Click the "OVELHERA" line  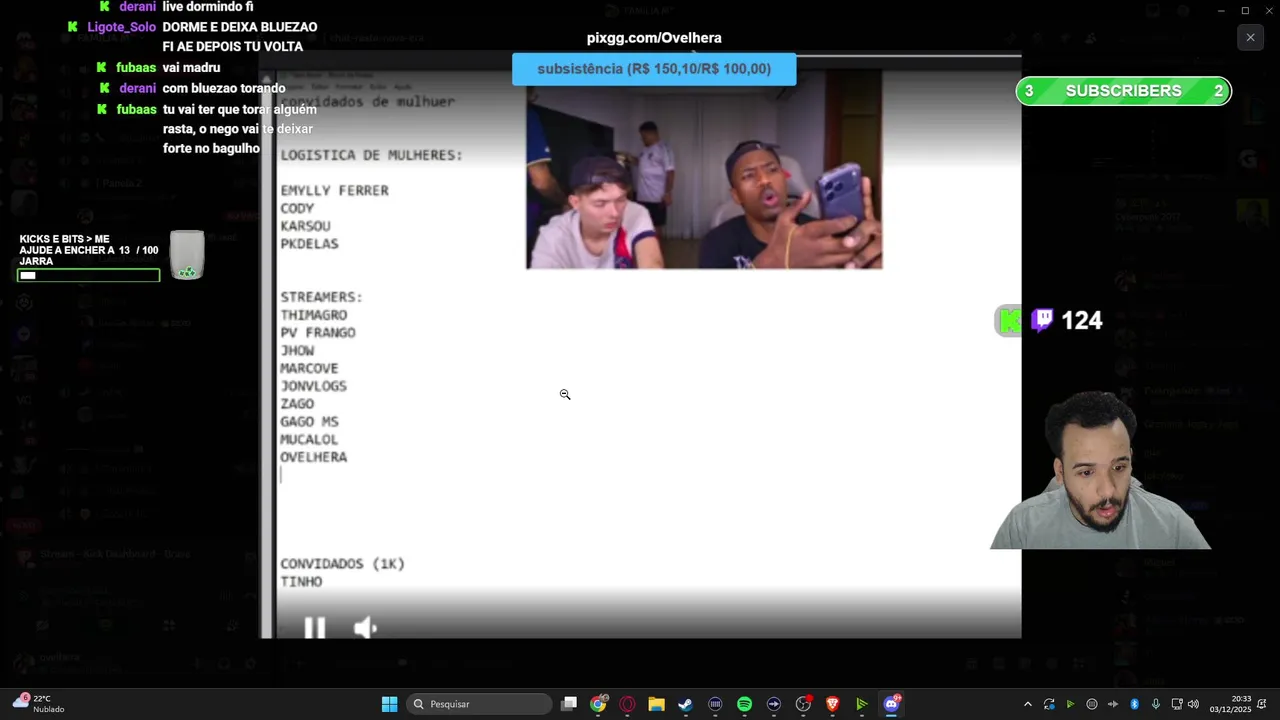pyautogui.click(x=313, y=457)
